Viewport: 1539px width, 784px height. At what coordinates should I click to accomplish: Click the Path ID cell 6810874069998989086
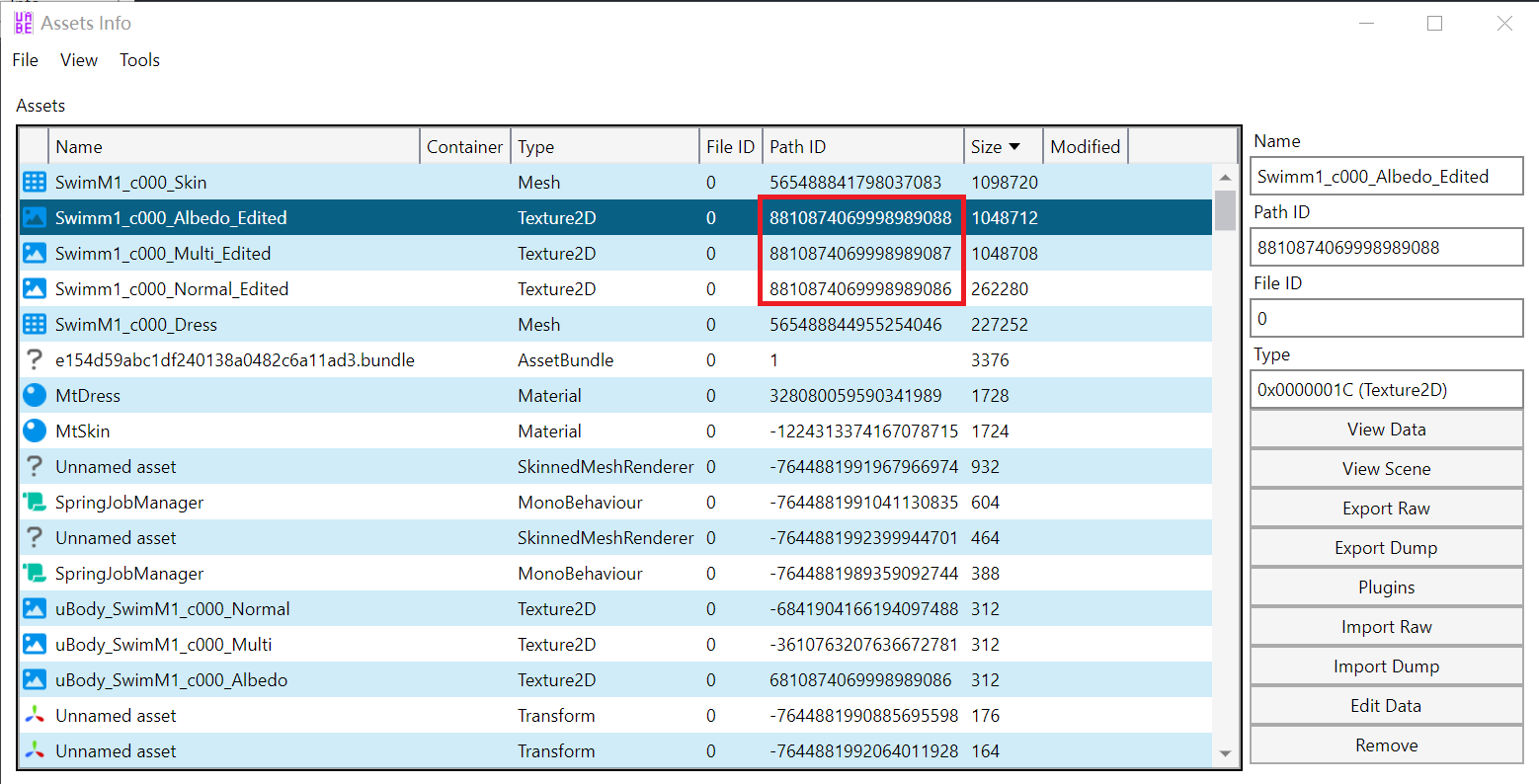tap(860, 679)
